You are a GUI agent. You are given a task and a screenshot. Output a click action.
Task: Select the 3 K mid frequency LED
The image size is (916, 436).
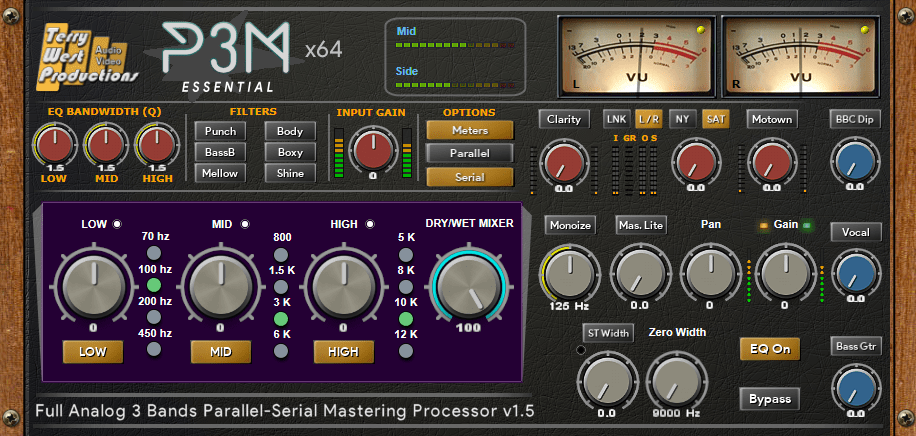[x=281, y=319]
